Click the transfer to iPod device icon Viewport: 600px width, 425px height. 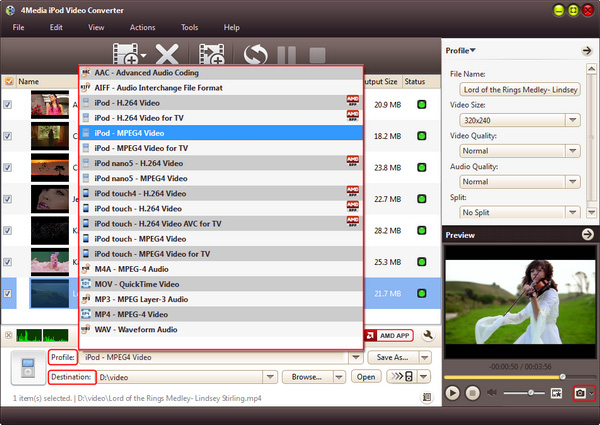402,376
